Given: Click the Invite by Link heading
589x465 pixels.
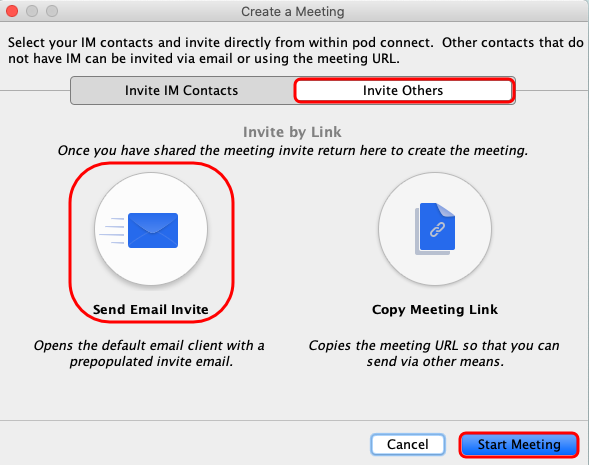Looking at the screenshot, I should tap(292, 132).
